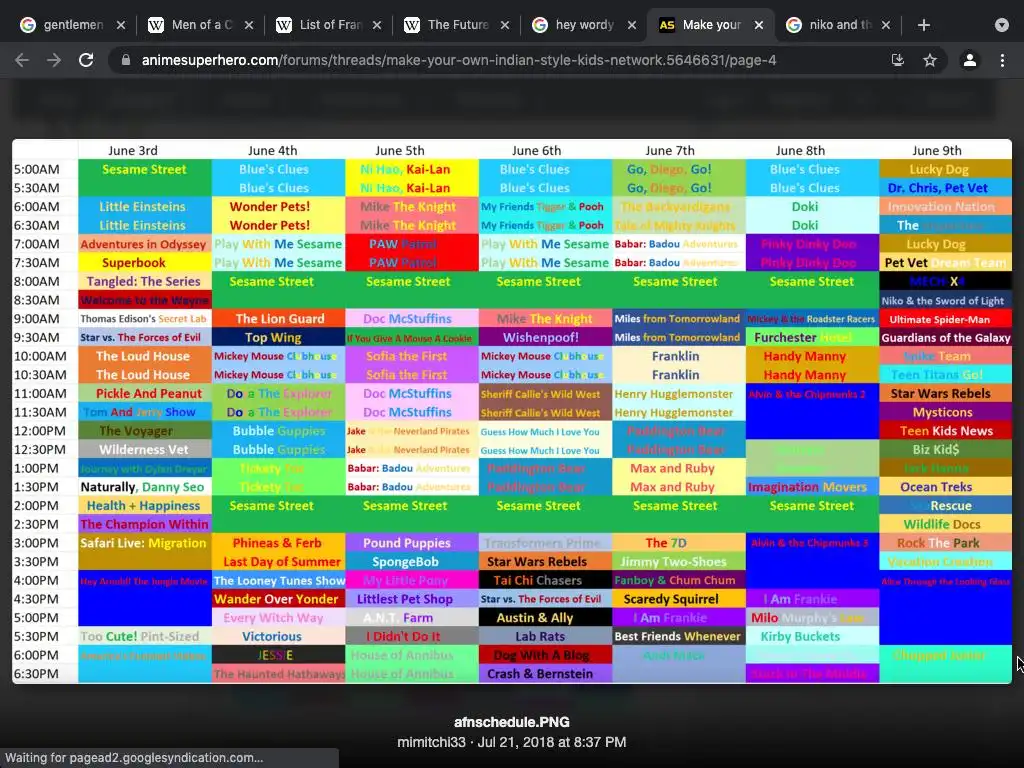Image resolution: width=1024 pixels, height=768 pixels.
Task: Install the page app from address bar
Action: tap(898, 60)
